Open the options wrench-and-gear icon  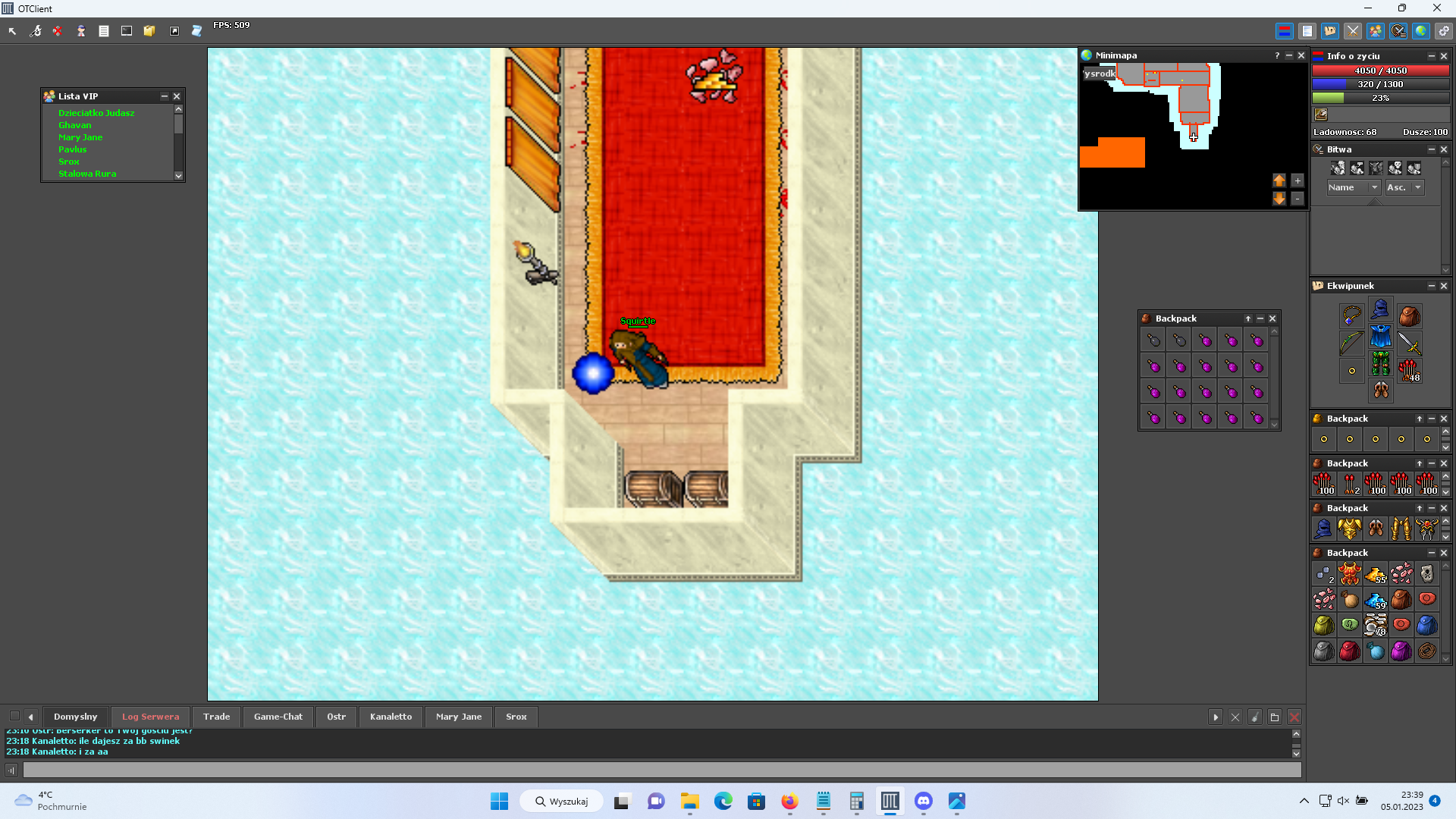coord(35,31)
